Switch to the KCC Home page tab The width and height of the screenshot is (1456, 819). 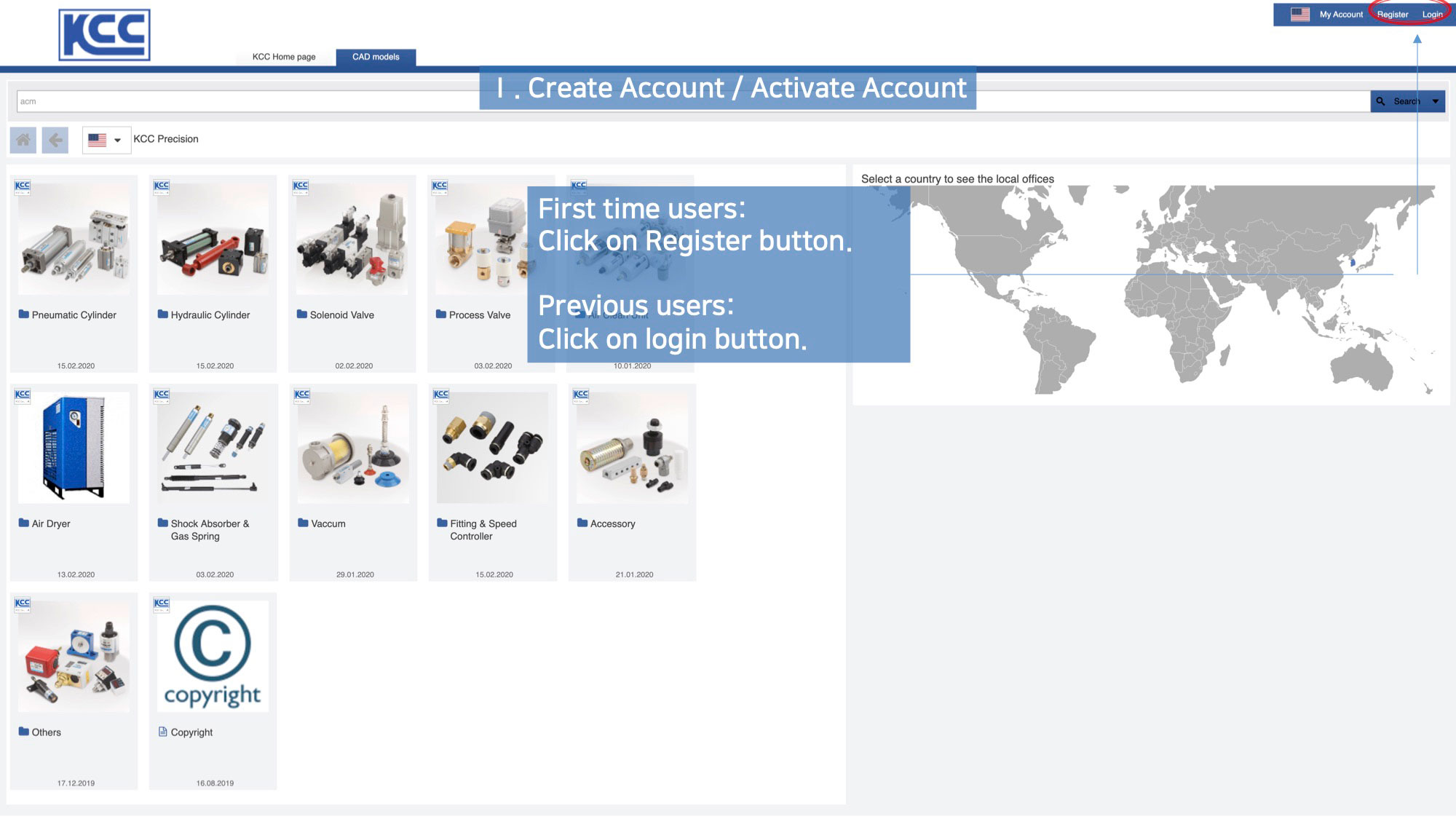283,57
